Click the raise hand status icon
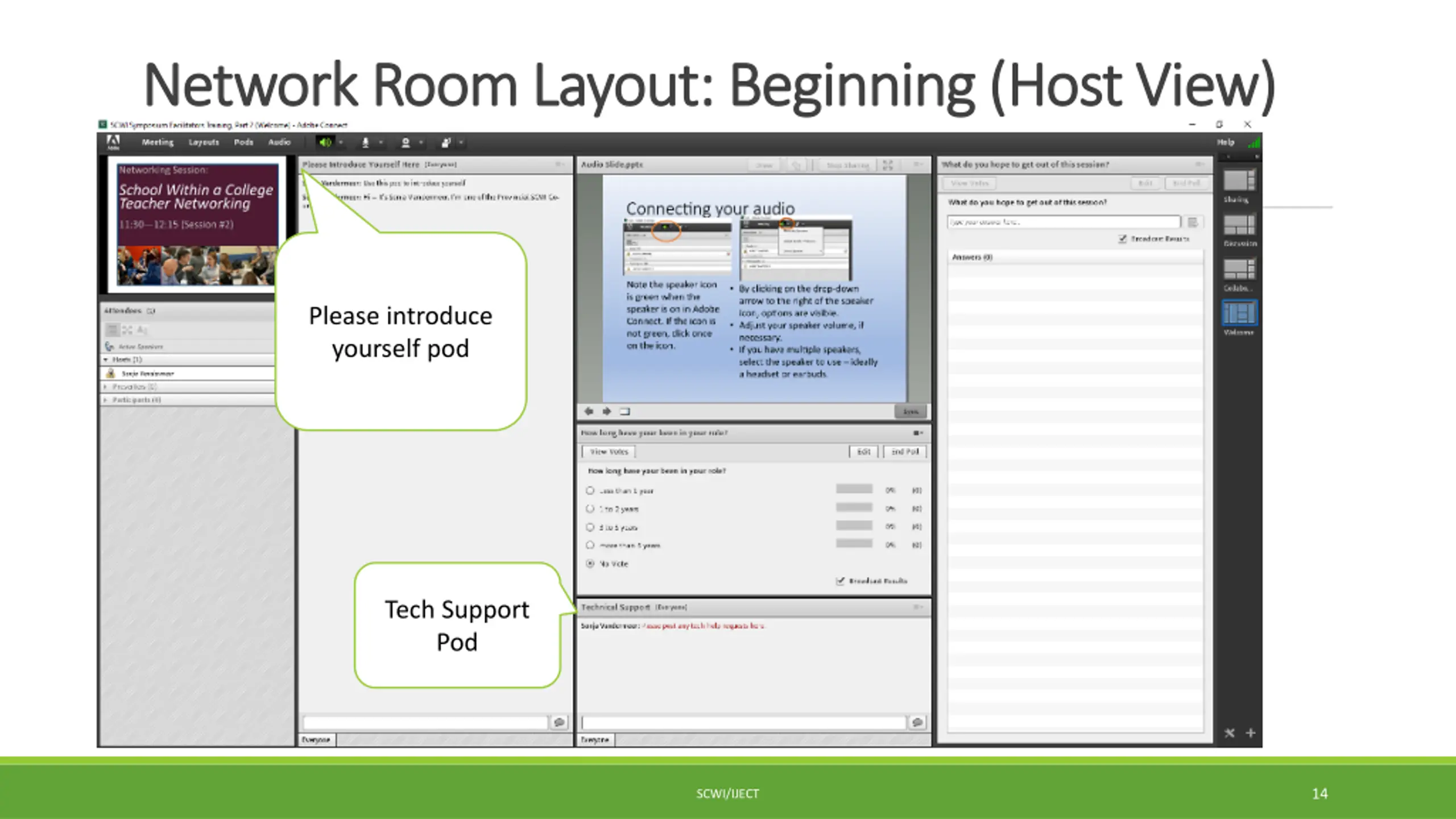The image size is (1456, 819). click(x=446, y=142)
